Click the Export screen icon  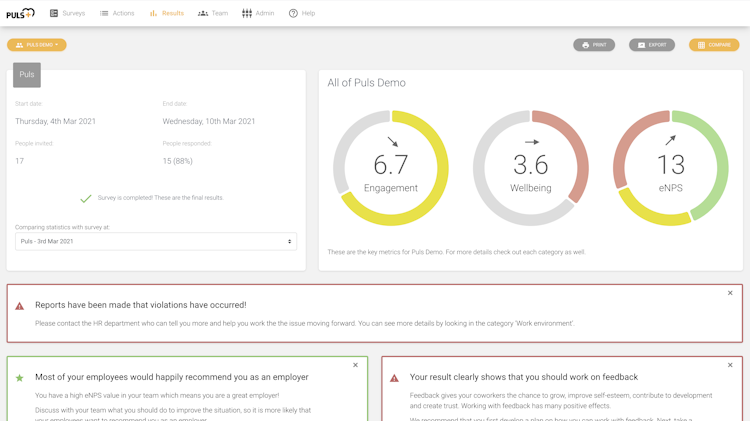(x=641, y=45)
